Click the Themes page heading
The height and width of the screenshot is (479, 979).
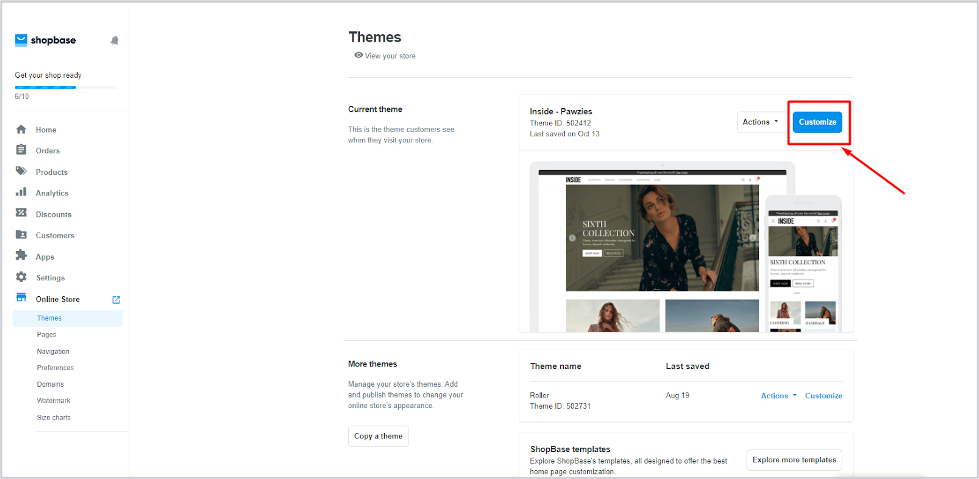375,37
